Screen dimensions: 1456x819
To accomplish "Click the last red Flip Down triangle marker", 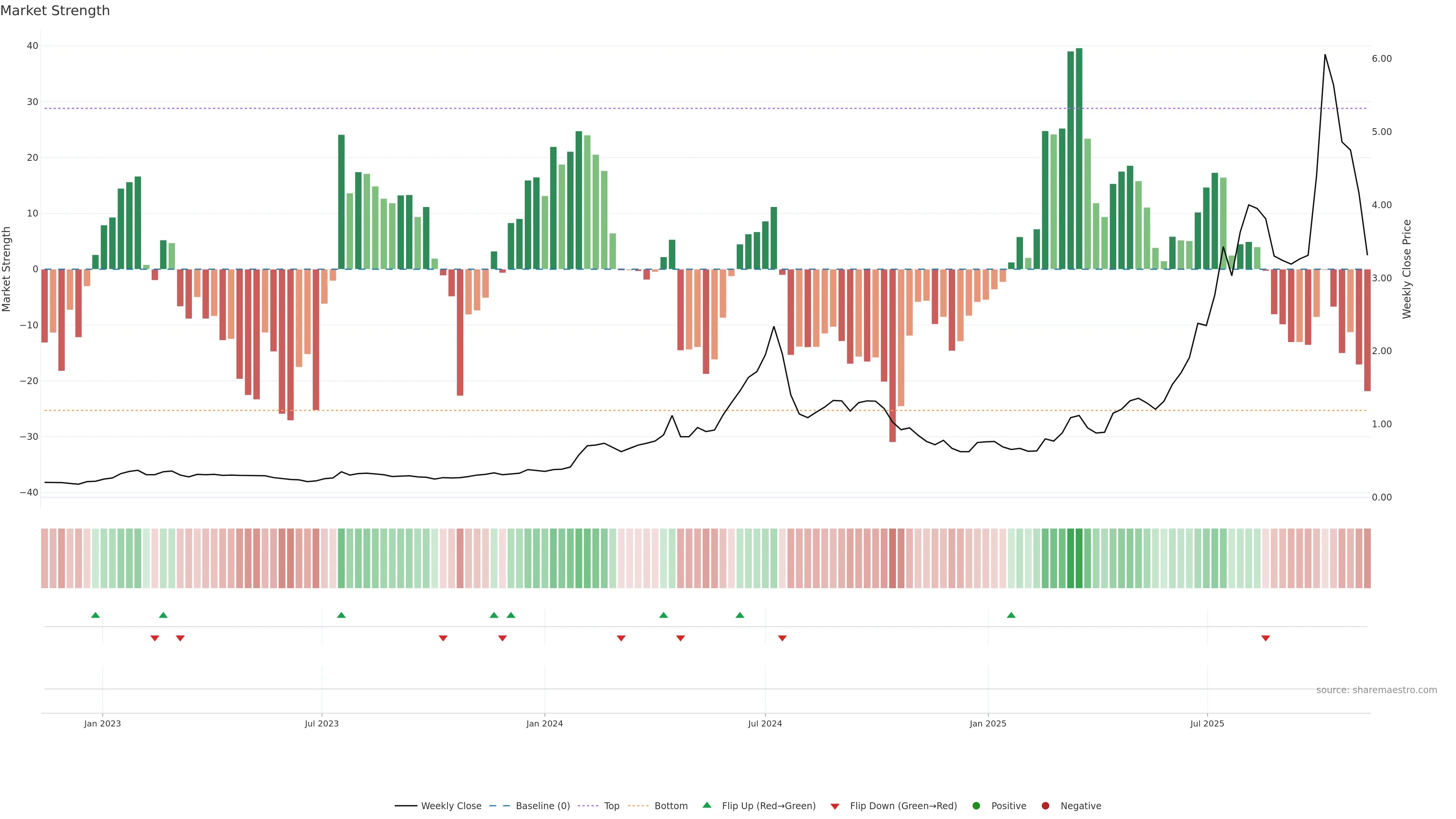I will (x=1266, y=638).
